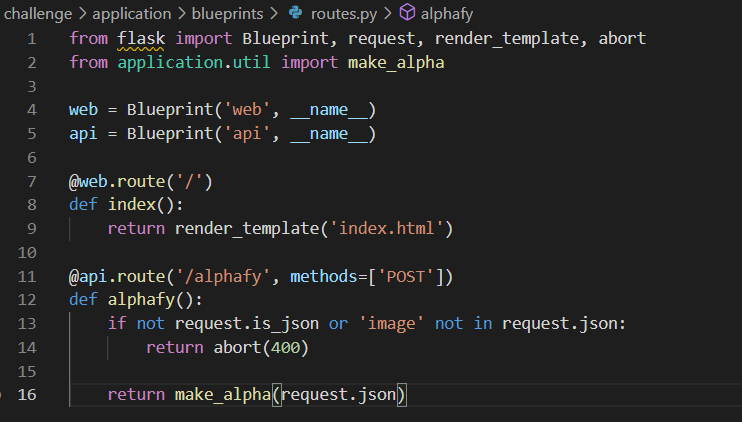Expand chevron after routes.py breadcrumb

click(x=388, y=14)
